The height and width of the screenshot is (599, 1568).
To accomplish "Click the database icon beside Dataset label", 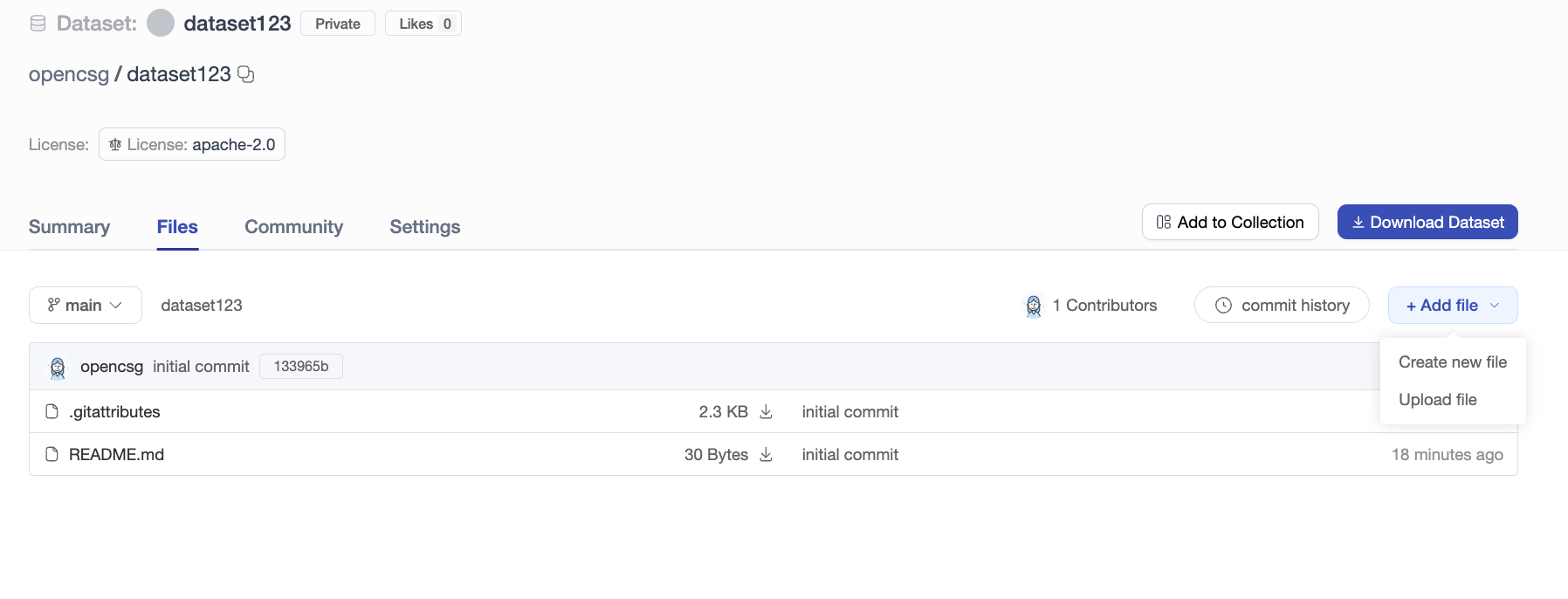I will coord(38,24).
